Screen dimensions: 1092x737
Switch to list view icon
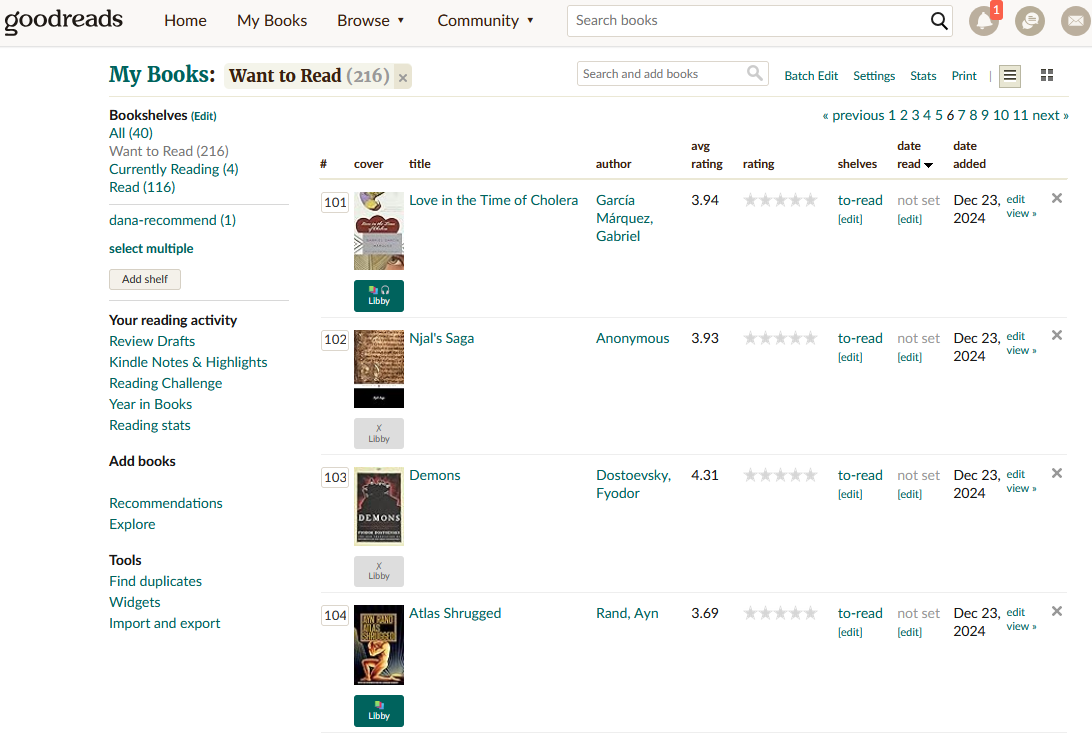pos(1010,76)
